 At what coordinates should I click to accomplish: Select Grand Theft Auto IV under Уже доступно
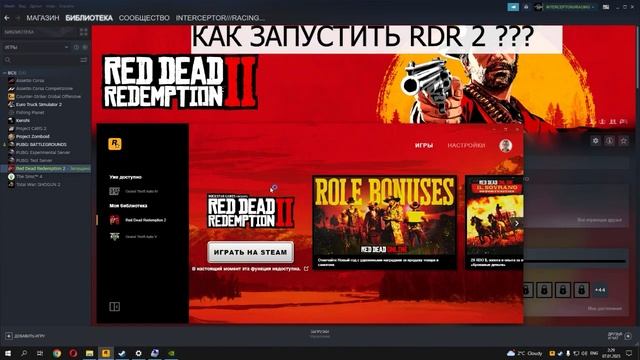click(x=135, y=191)
